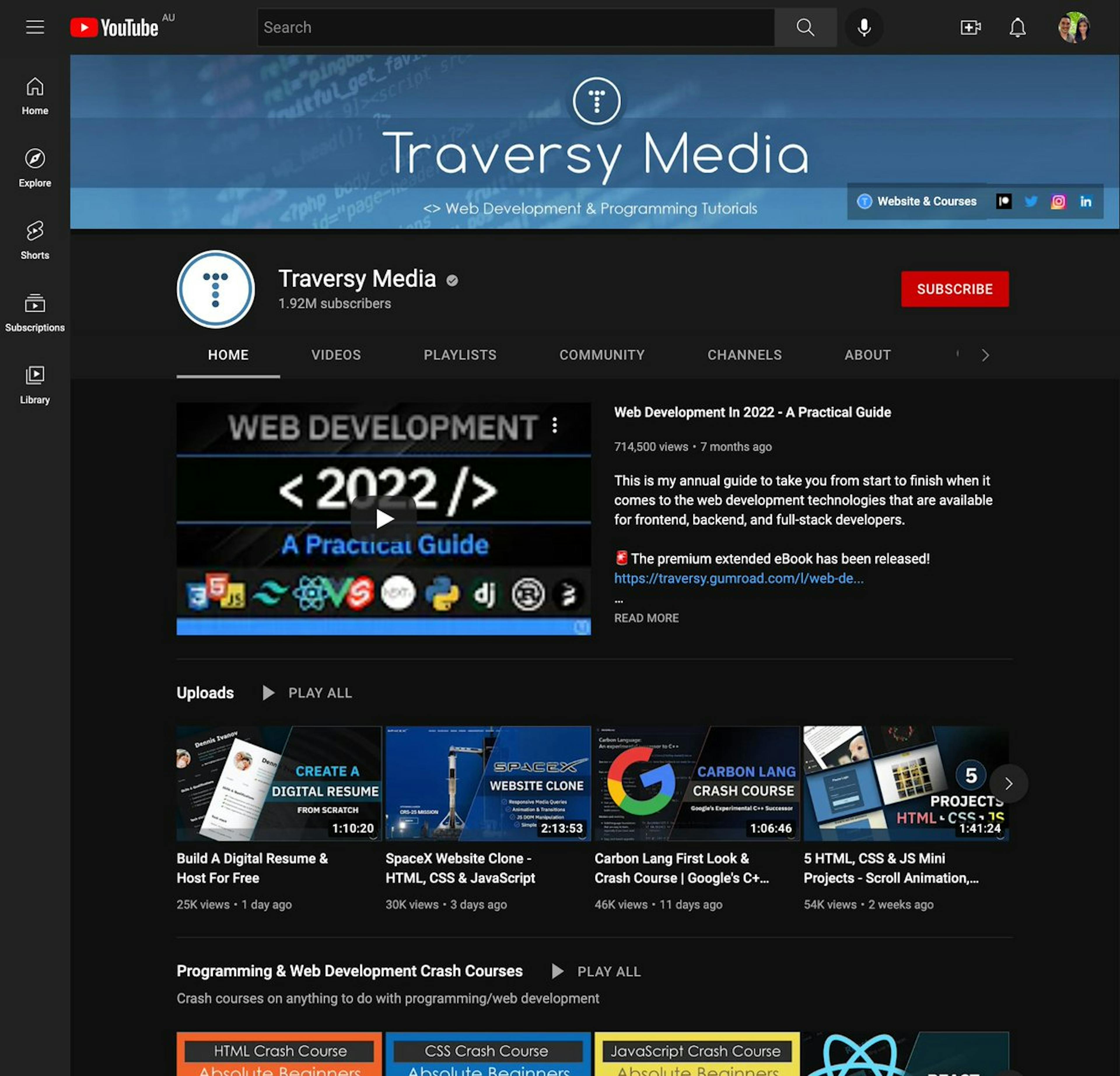The image size is (1120, 1076).
Task: Click the 1.92M subscribers text
Action: 334,304
